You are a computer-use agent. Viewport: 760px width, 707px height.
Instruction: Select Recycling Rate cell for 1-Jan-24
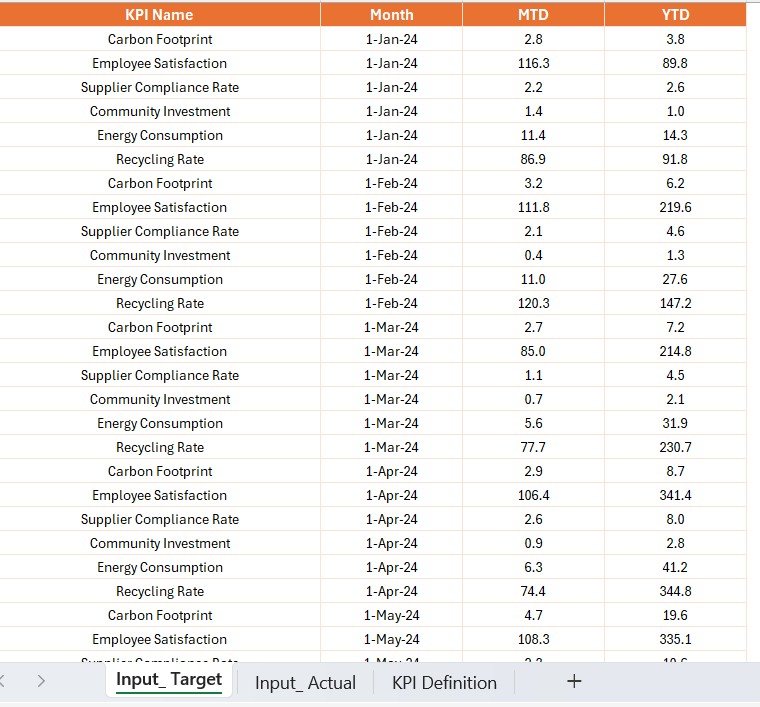tap(160, 159)
